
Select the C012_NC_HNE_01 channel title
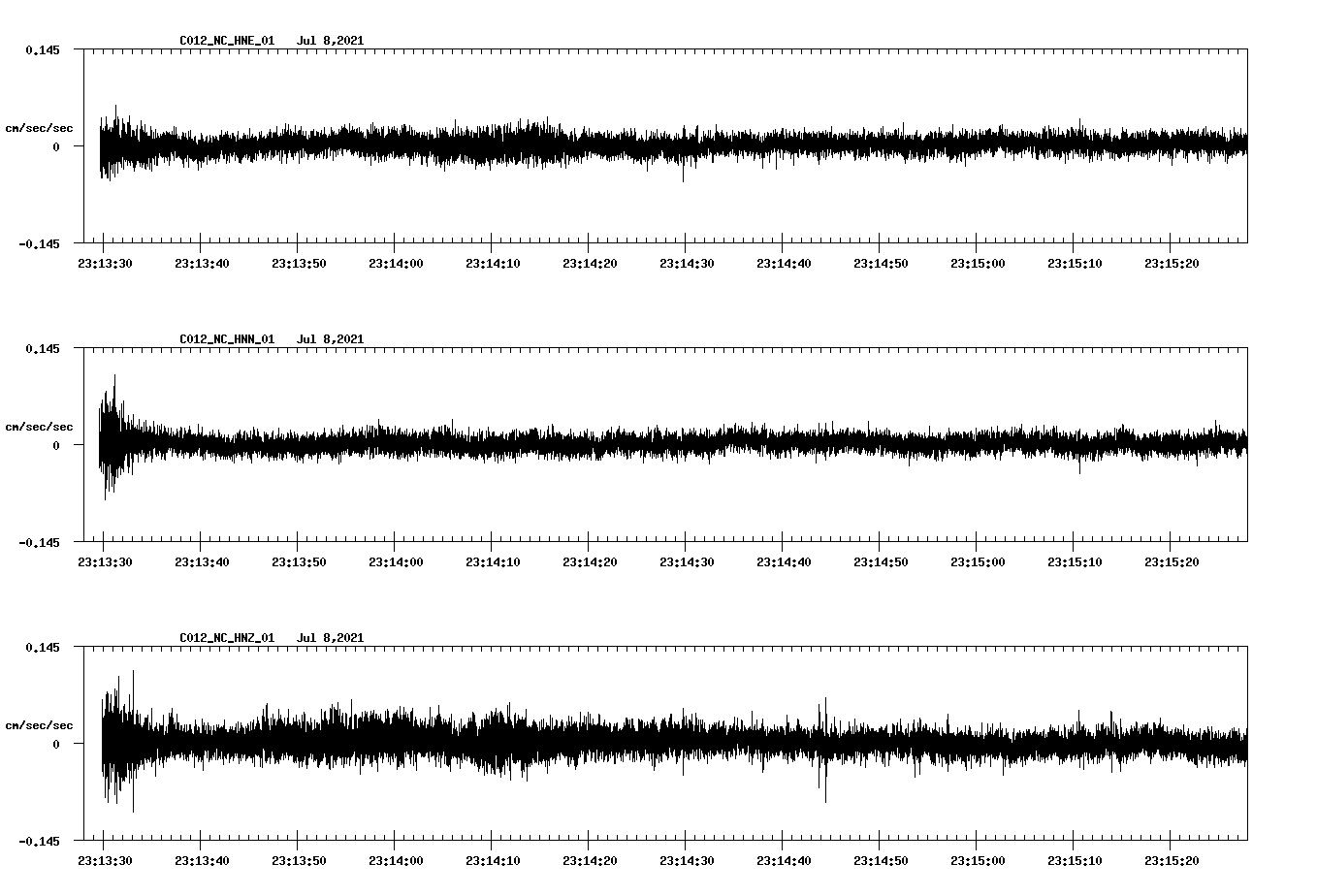pyautogui.click(x=225, y=40)
